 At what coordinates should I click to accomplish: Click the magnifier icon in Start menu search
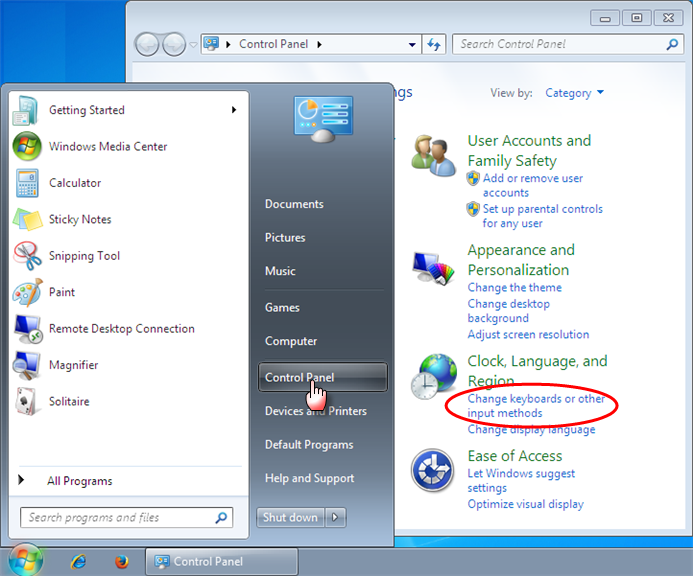coord(221,517)
